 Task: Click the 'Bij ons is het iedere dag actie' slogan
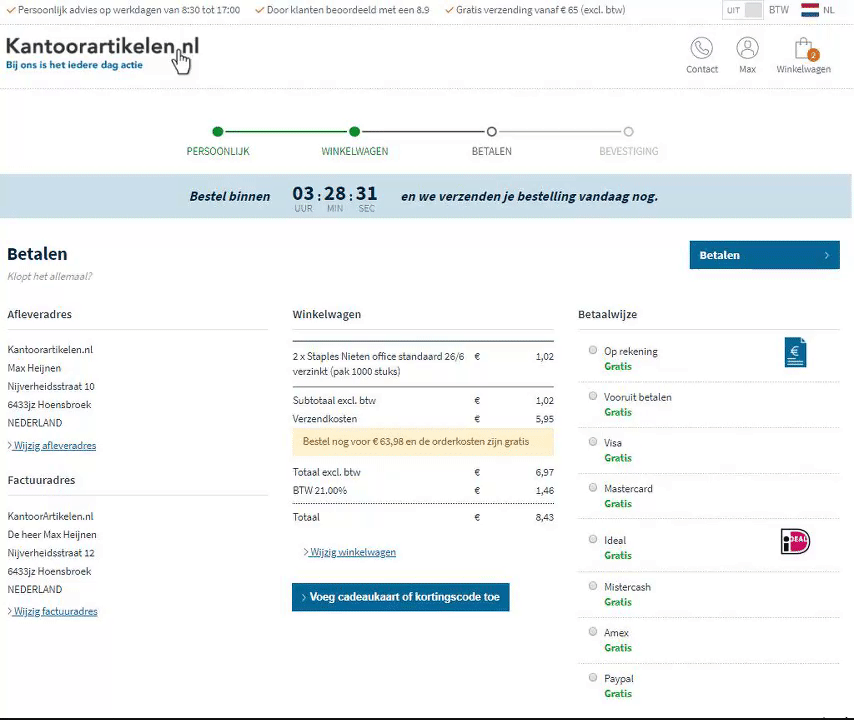coord(74,65)
